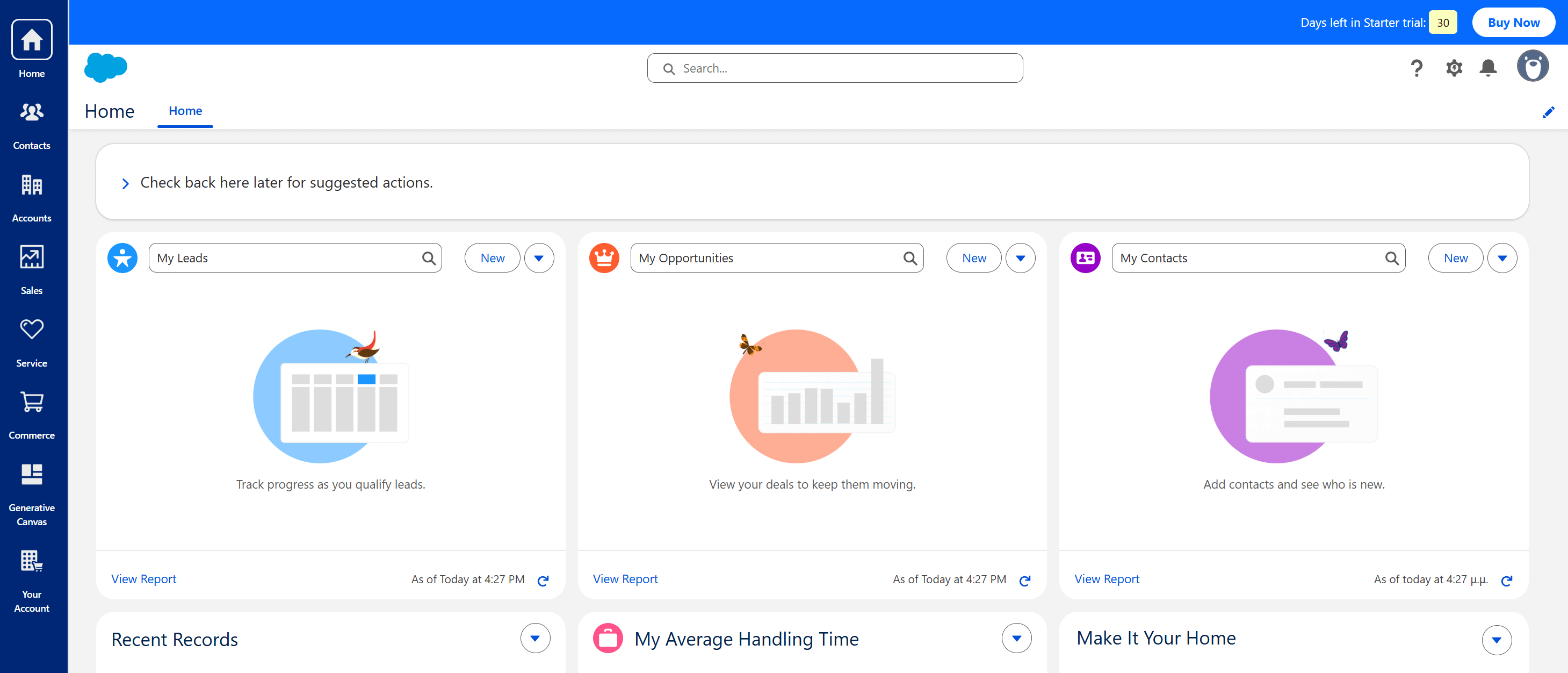Click the My Opportunities list view field
The width and height of the screenshot is (1568, 673).
(777, 258)
